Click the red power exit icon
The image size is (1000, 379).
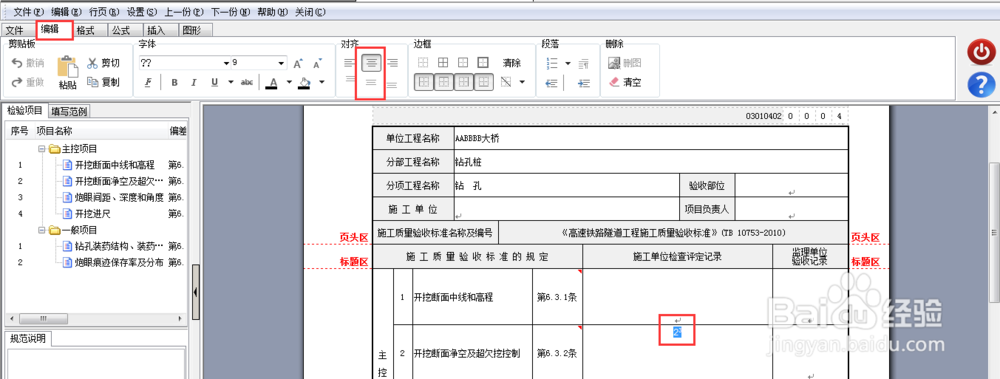point(982,53)
